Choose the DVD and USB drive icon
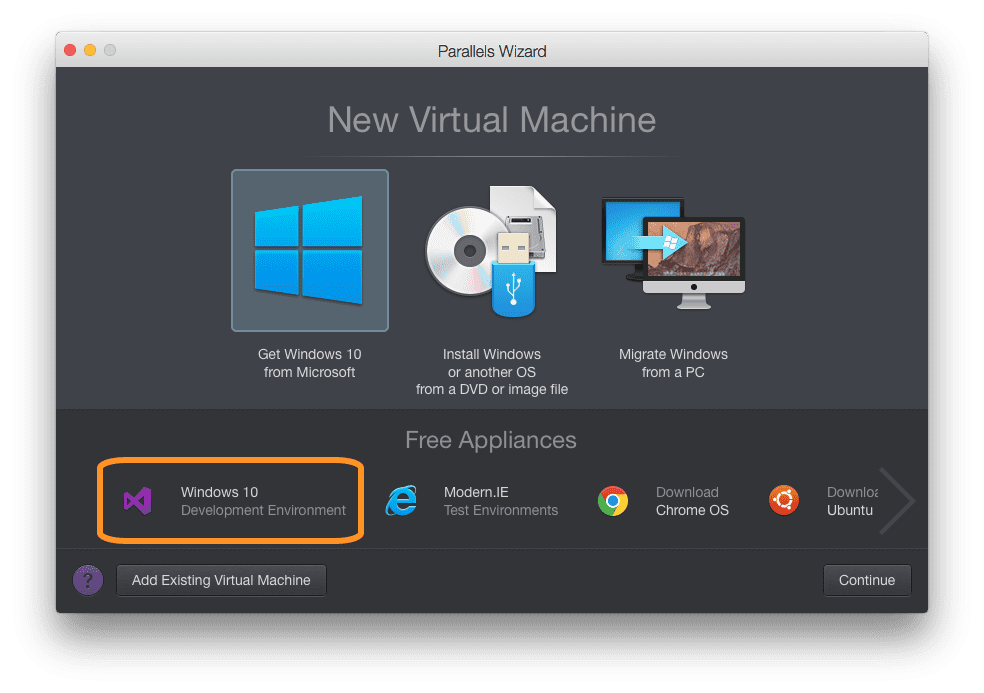 tap(491, 251)
